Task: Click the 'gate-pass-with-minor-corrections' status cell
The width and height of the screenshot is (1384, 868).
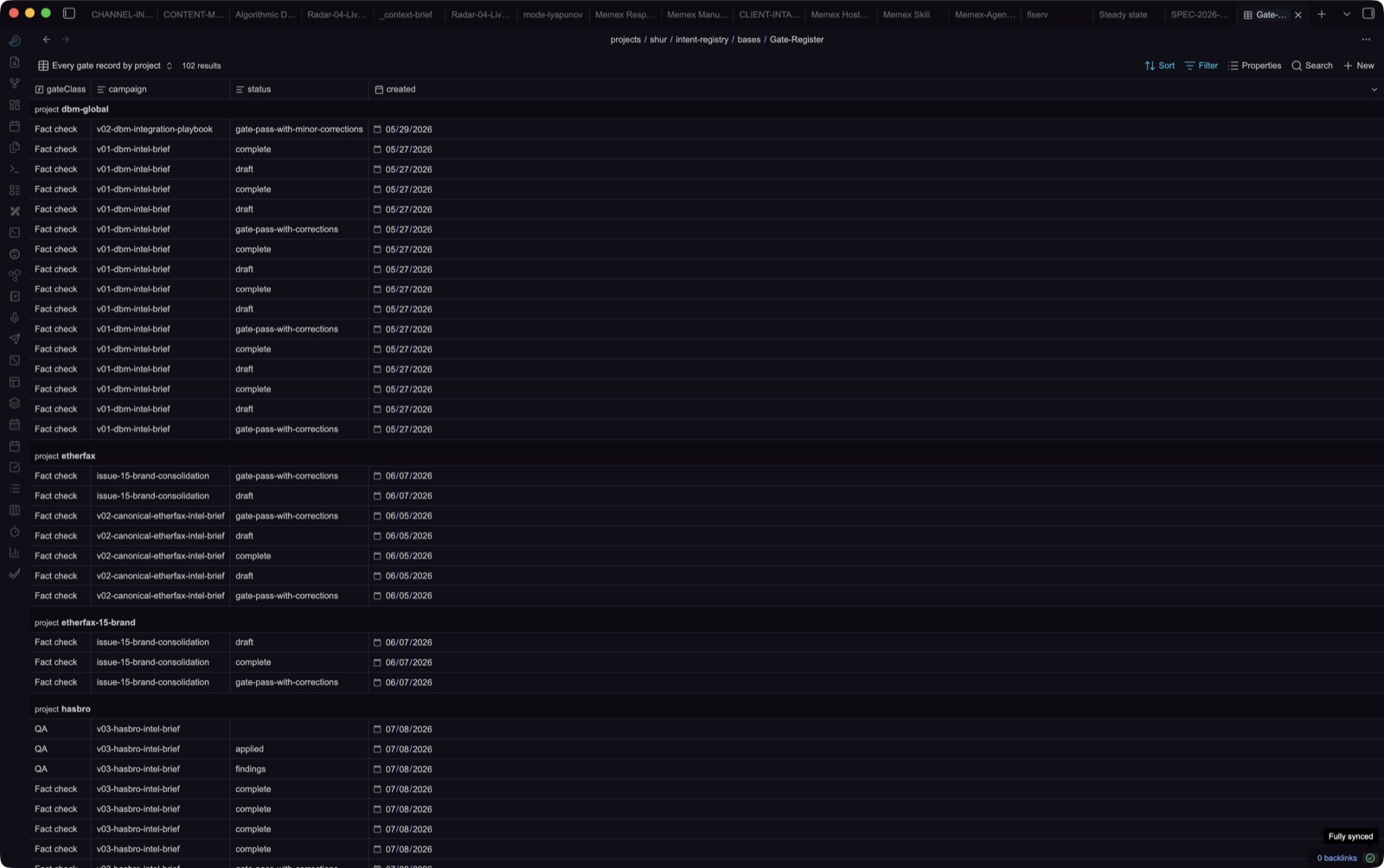Action: [299, 129]
